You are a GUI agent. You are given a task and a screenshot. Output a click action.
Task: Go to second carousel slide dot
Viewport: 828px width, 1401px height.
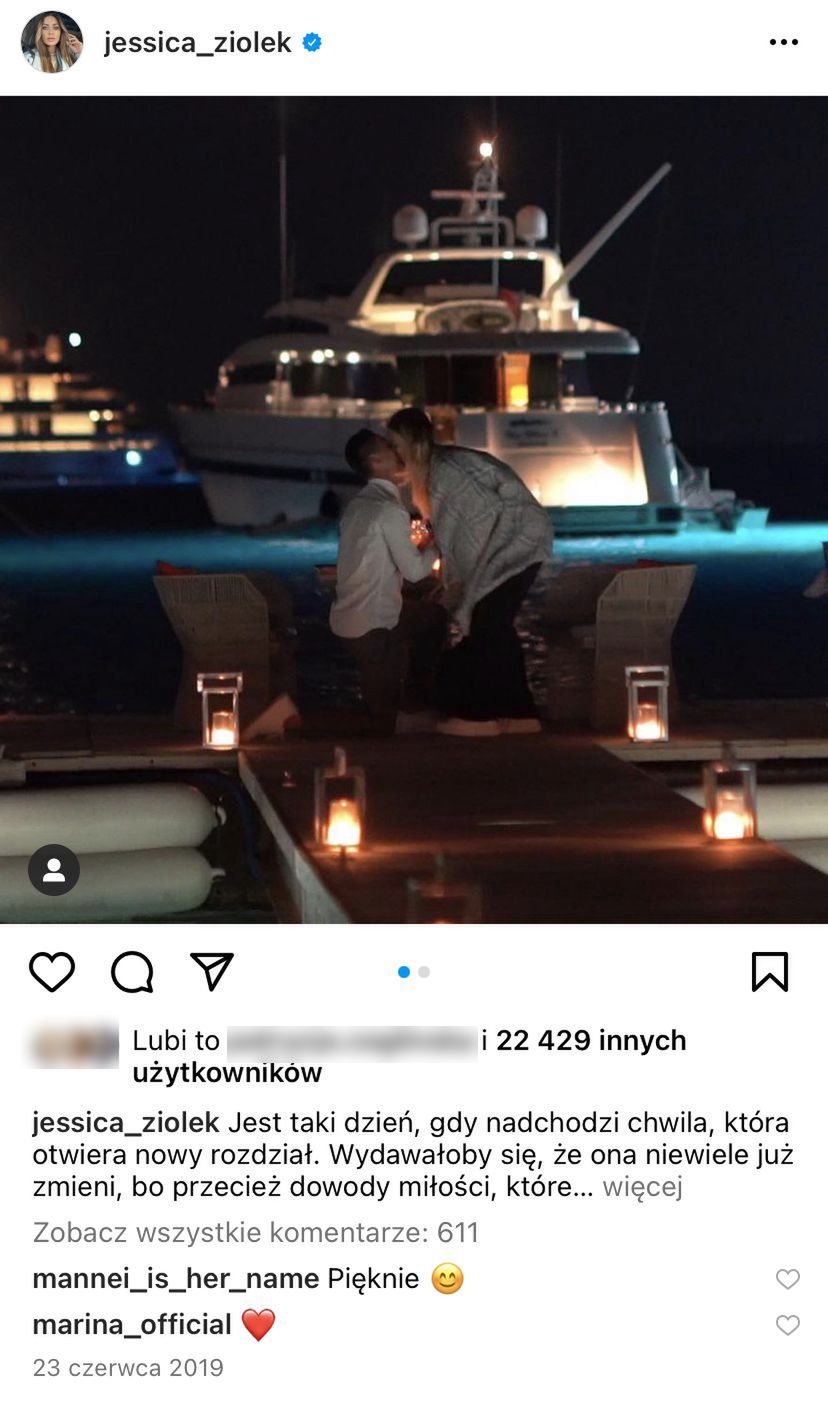tap(424, 971)
